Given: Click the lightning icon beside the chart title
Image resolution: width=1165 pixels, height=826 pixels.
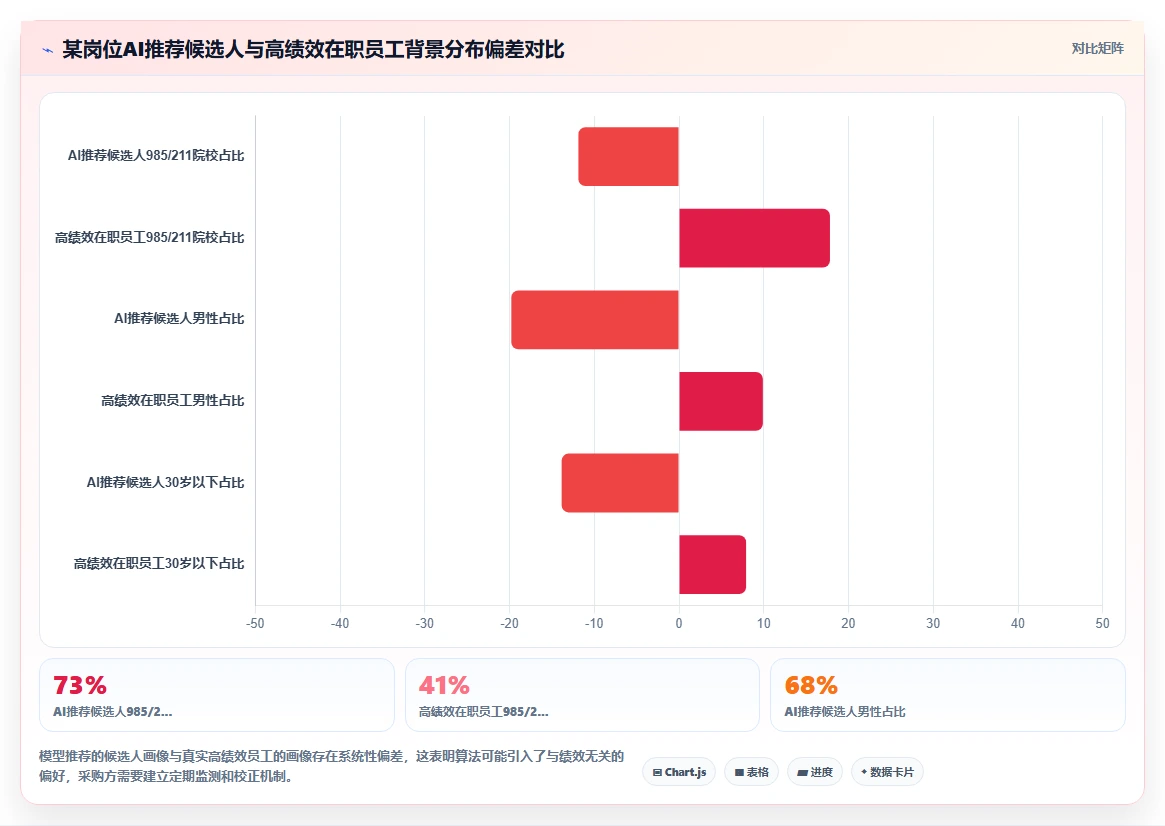Looking at the screenshot, I should [48, 51].
